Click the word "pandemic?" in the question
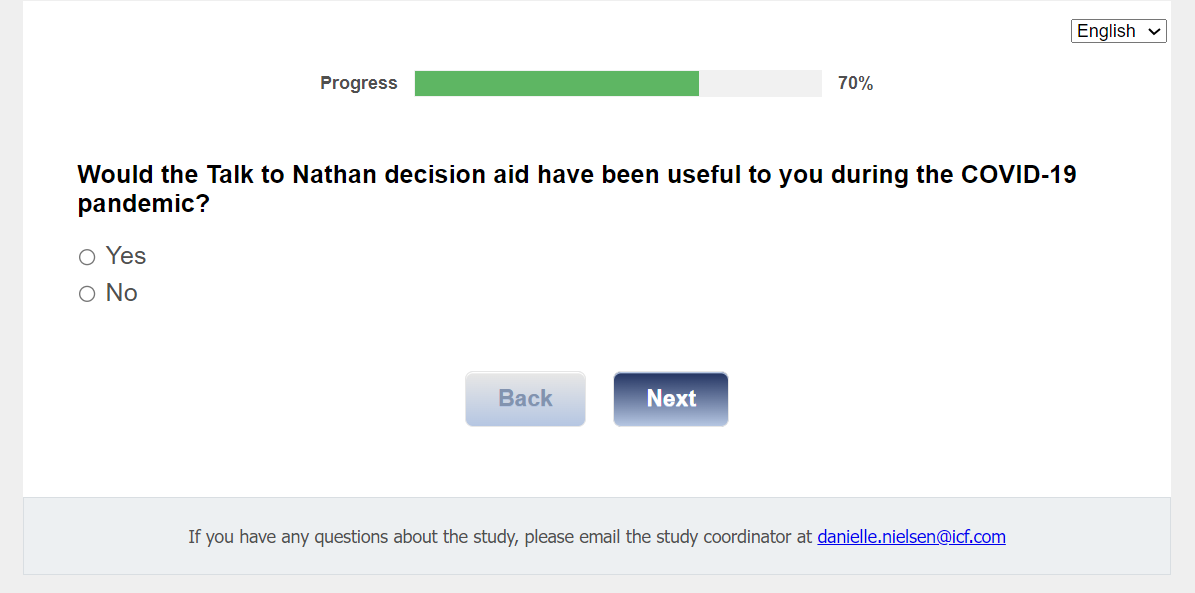The width and height of the screenshot is (1195, 593). tap(143, 205)
